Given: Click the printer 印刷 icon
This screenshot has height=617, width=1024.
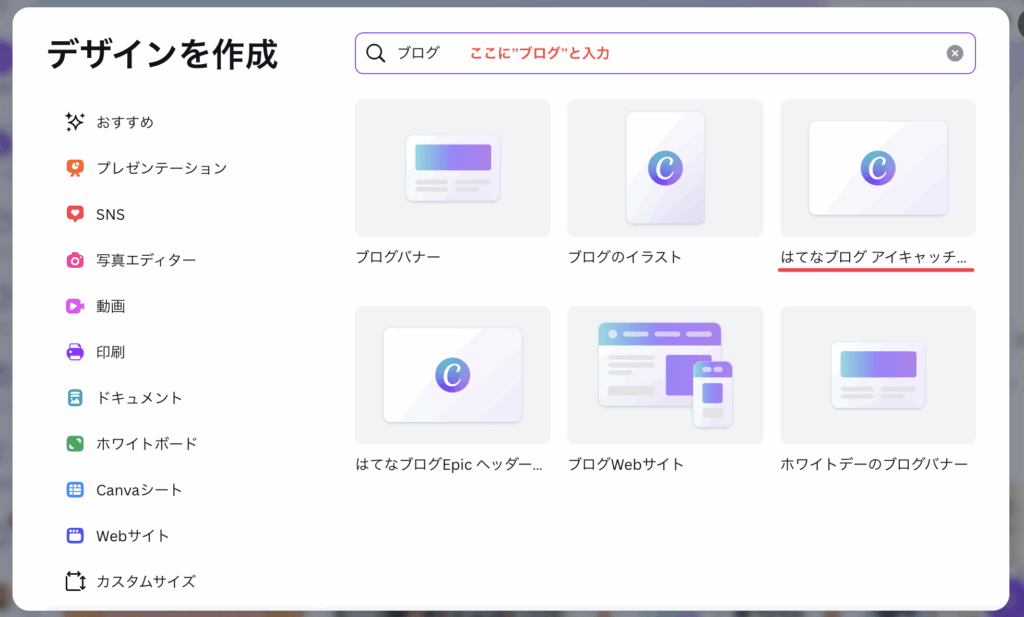Looking at the screenshot, I should [75, 352].
